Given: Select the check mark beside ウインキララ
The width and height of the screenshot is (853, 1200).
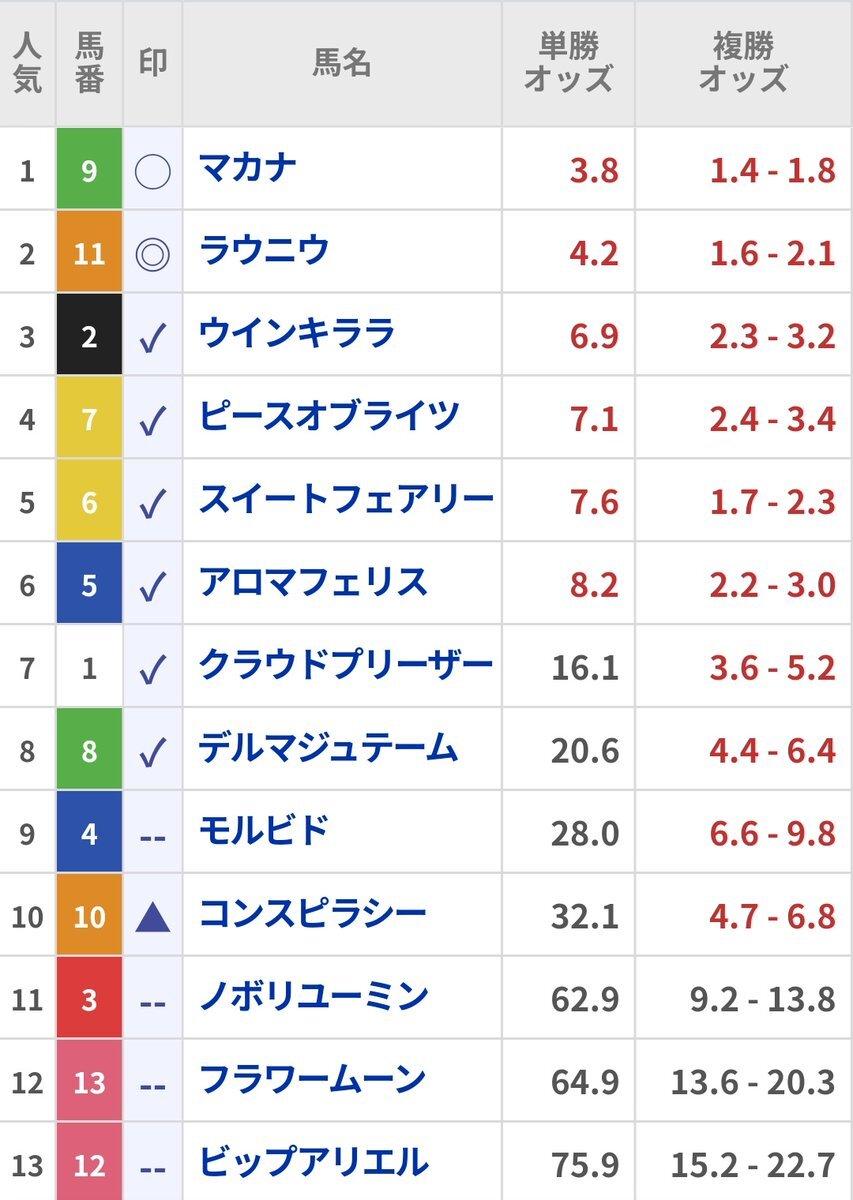Looking at the screenshot, I should (152, 339).
